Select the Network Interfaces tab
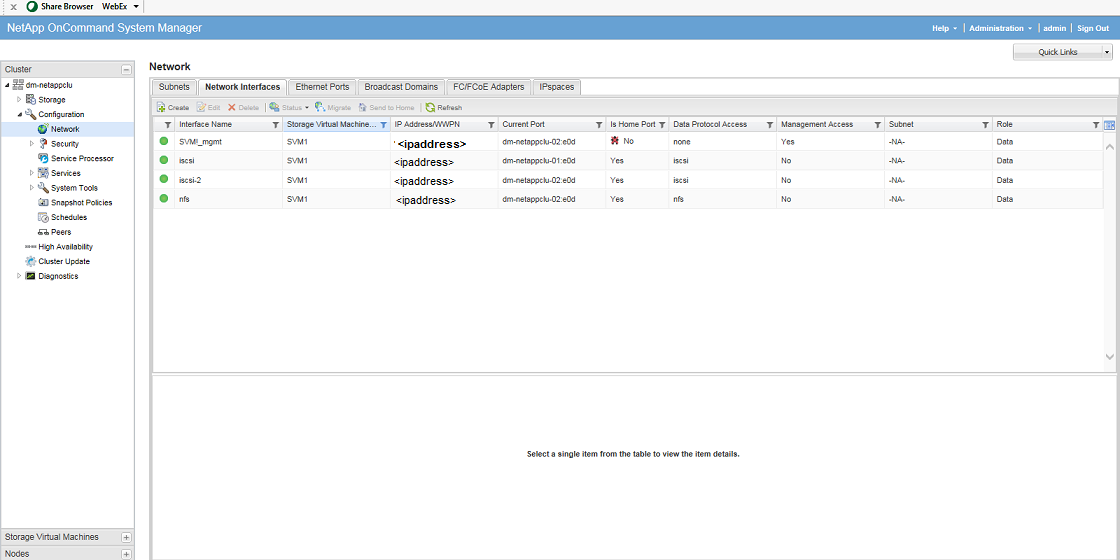The width and height of the screenshot is (1120, 560). tap(243, 87)
